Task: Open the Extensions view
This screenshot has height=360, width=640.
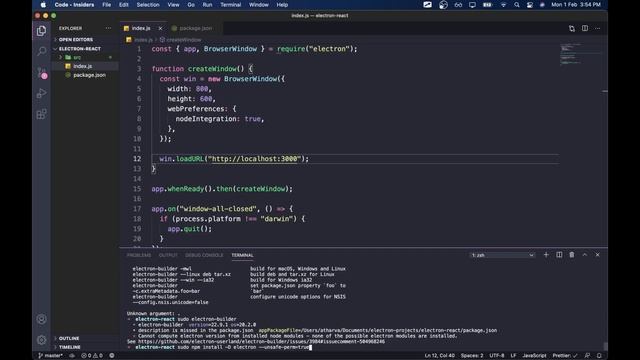Action: click(41, 114)
